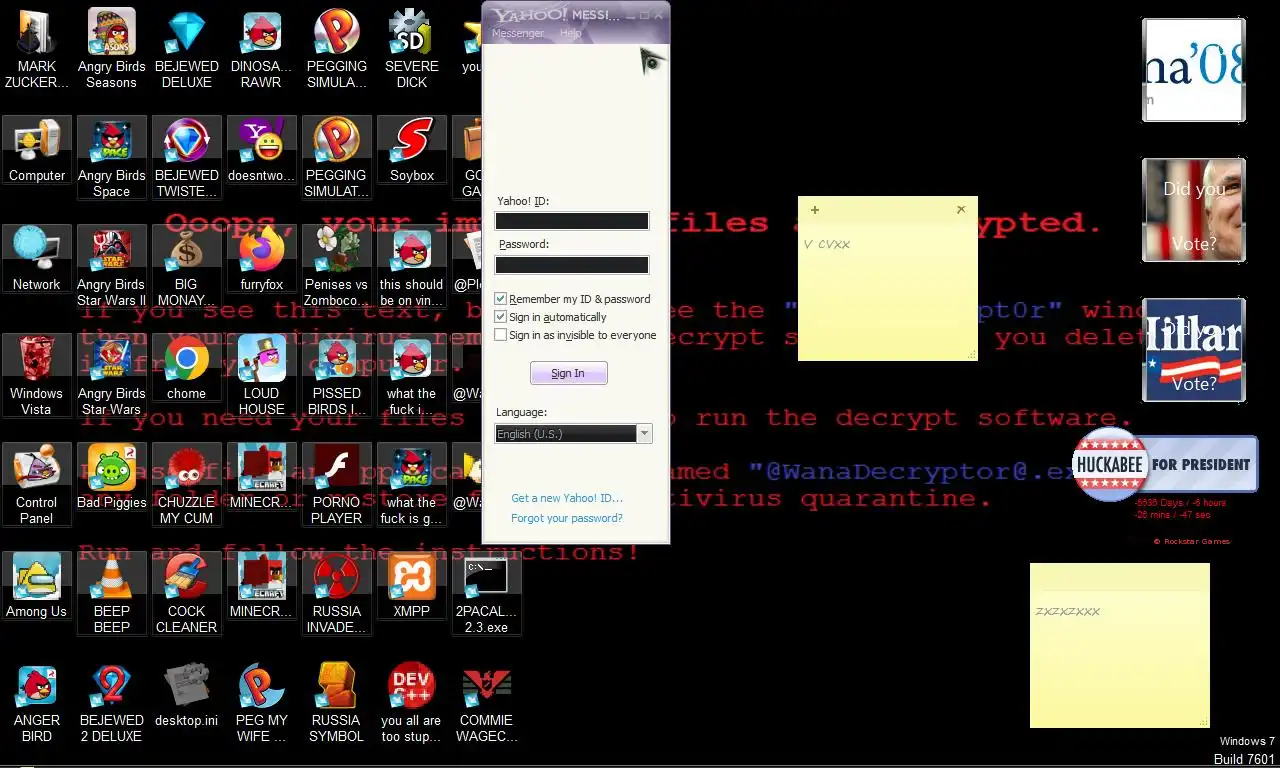Image resolution: width=1280 pixels, height=768 pixels.
Task: Open the XMPP (XAMPP) shortcut
Action: pos(412,586)
